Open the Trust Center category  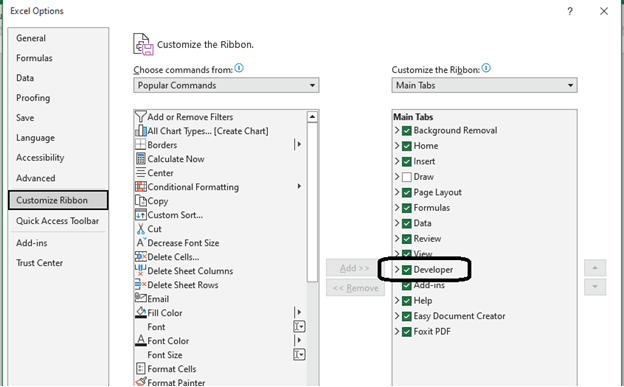pyautogui.click(x=58, y=263)
